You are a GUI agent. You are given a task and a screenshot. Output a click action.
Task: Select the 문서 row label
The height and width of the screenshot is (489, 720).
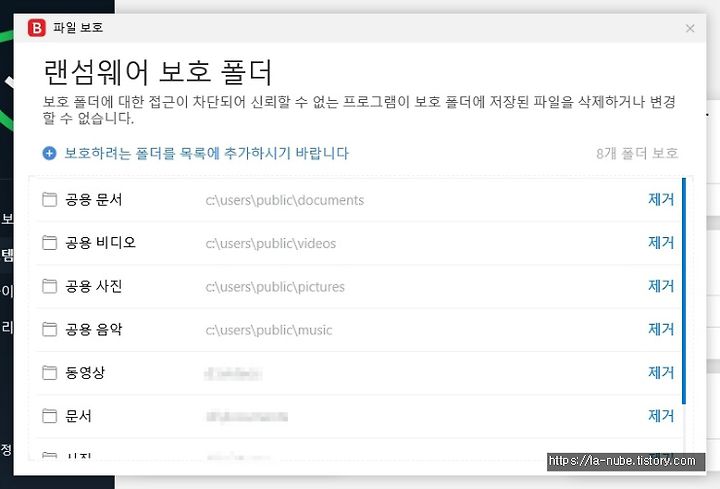78,416
